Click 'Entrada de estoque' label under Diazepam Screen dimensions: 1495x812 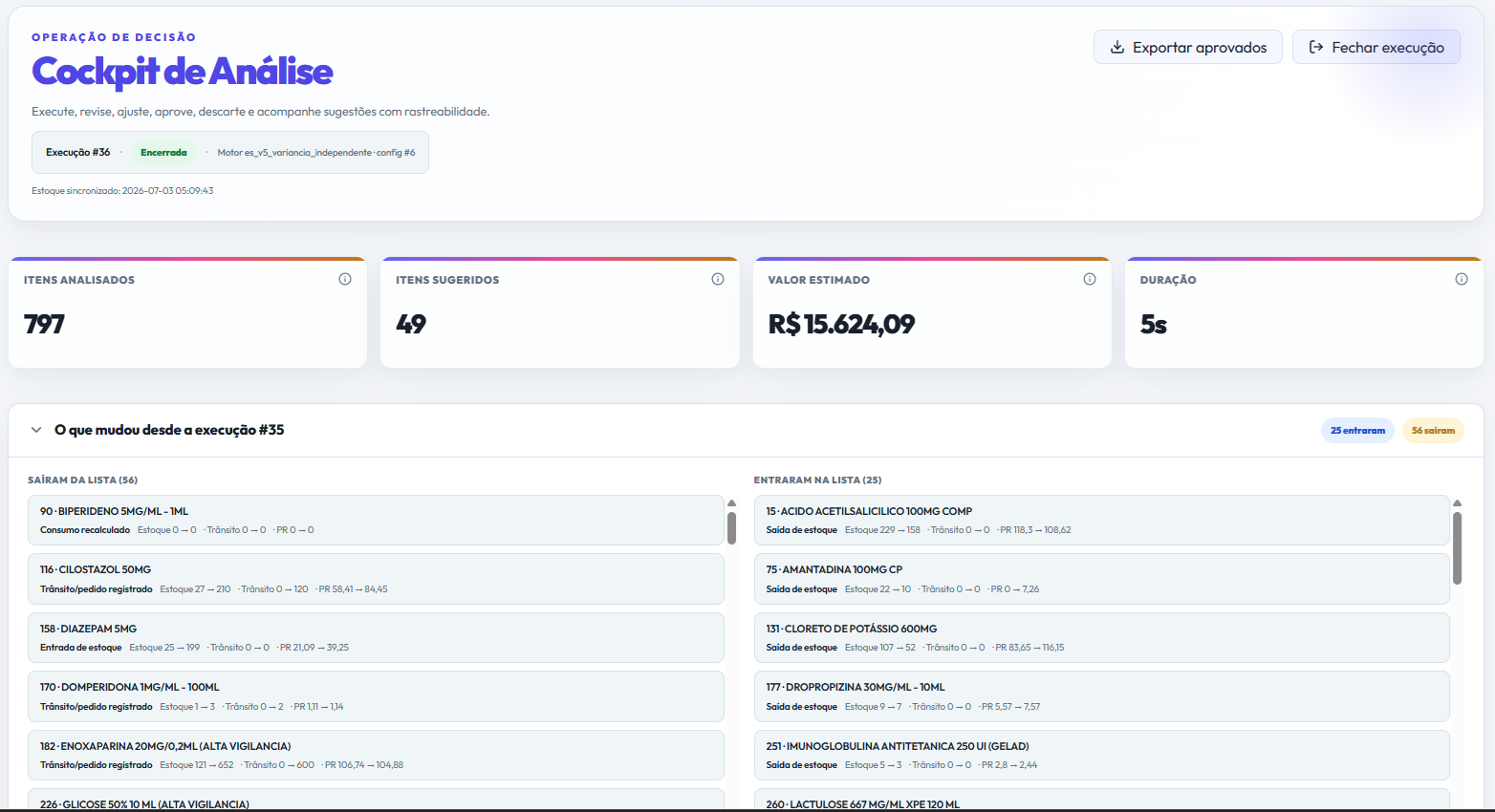point(81,648)
